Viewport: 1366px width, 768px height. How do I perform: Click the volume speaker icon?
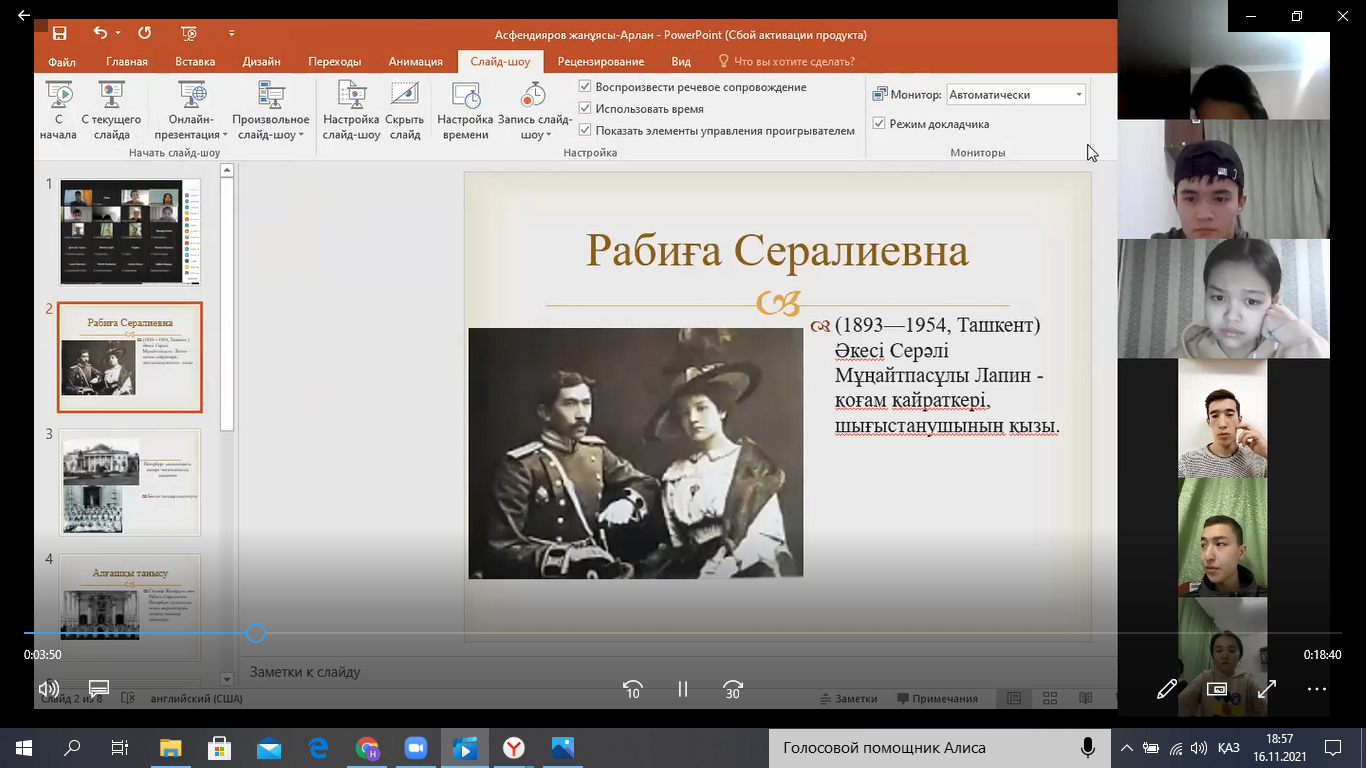[48, 688]
